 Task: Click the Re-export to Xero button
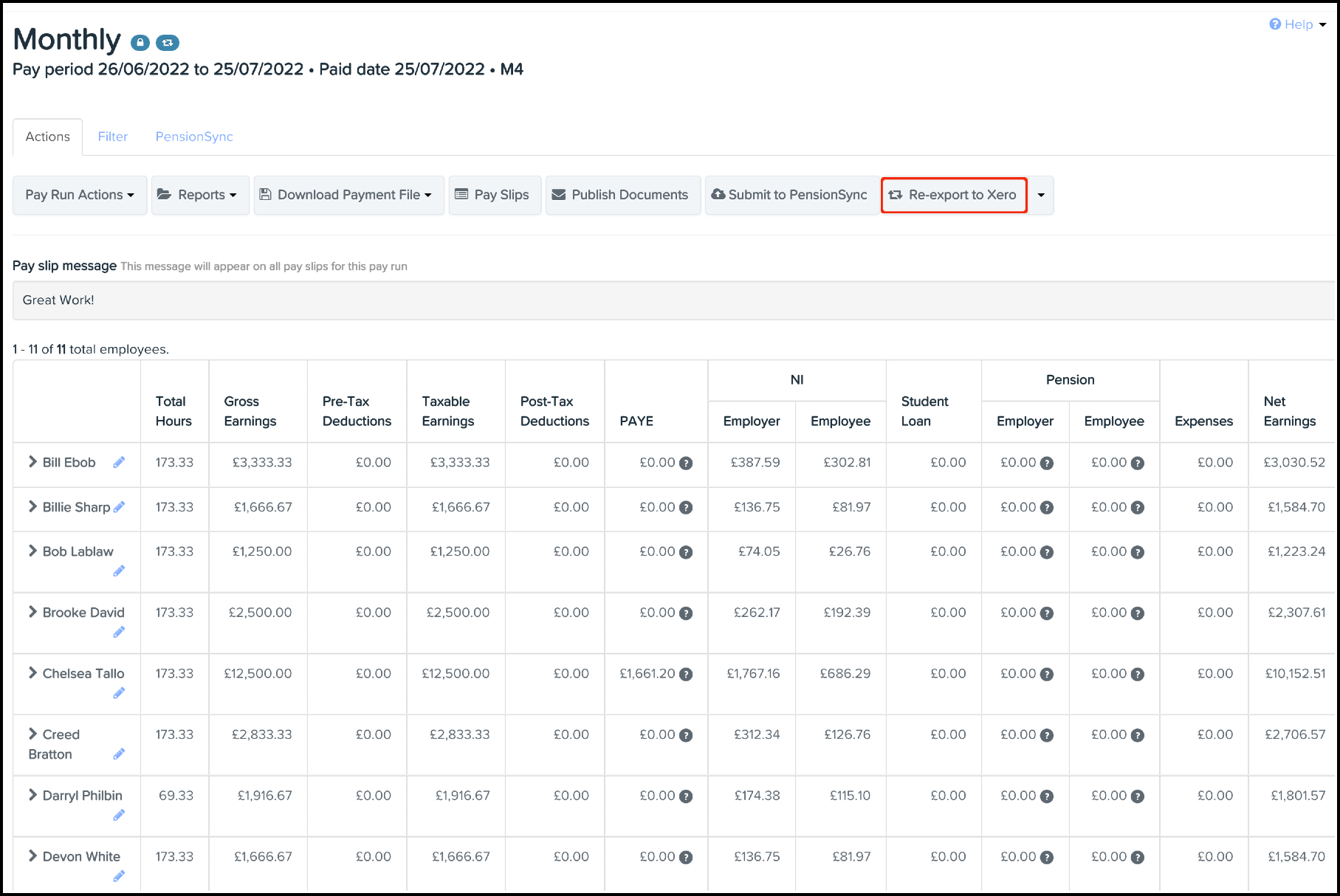click(x=953, y=195)
